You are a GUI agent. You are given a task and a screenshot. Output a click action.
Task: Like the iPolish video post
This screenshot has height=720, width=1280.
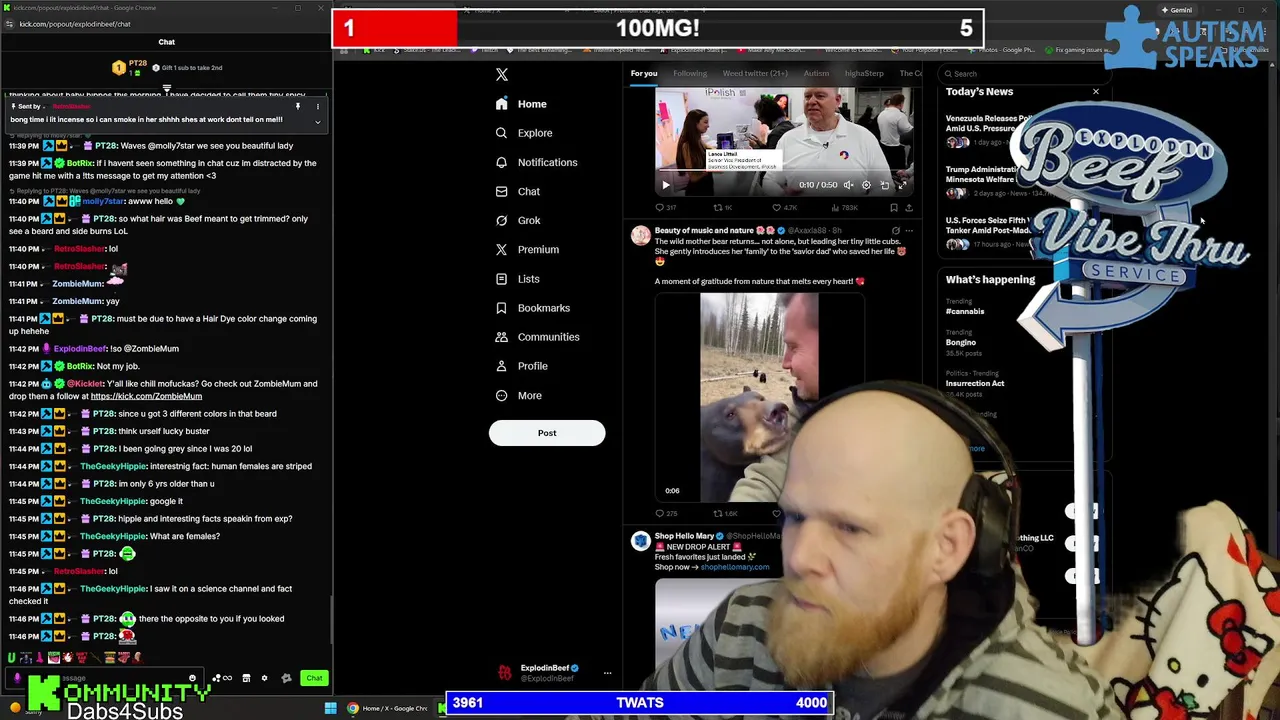[783, 208]
